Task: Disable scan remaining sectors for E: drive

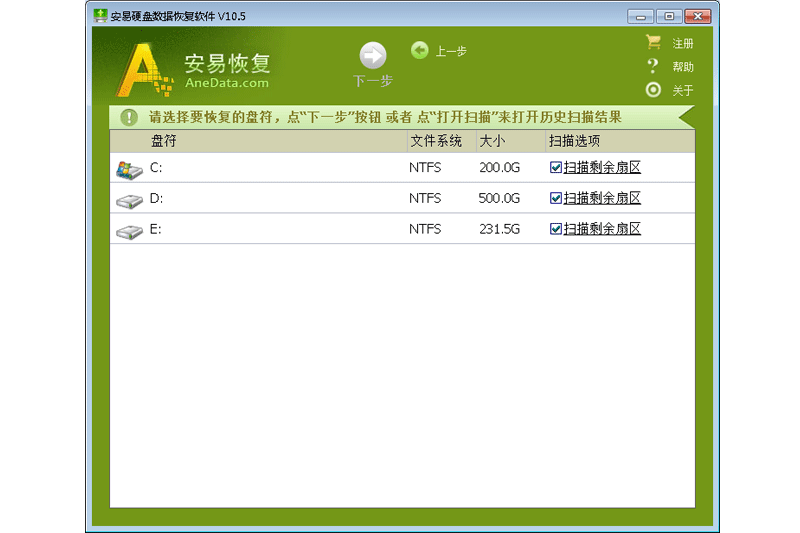Action: [556, 229]
